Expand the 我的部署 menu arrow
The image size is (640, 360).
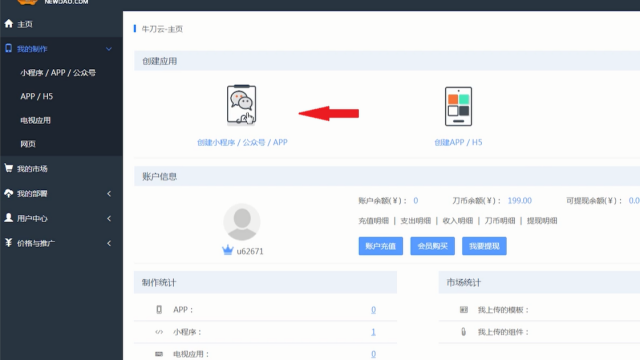click(x=109, y=193)
